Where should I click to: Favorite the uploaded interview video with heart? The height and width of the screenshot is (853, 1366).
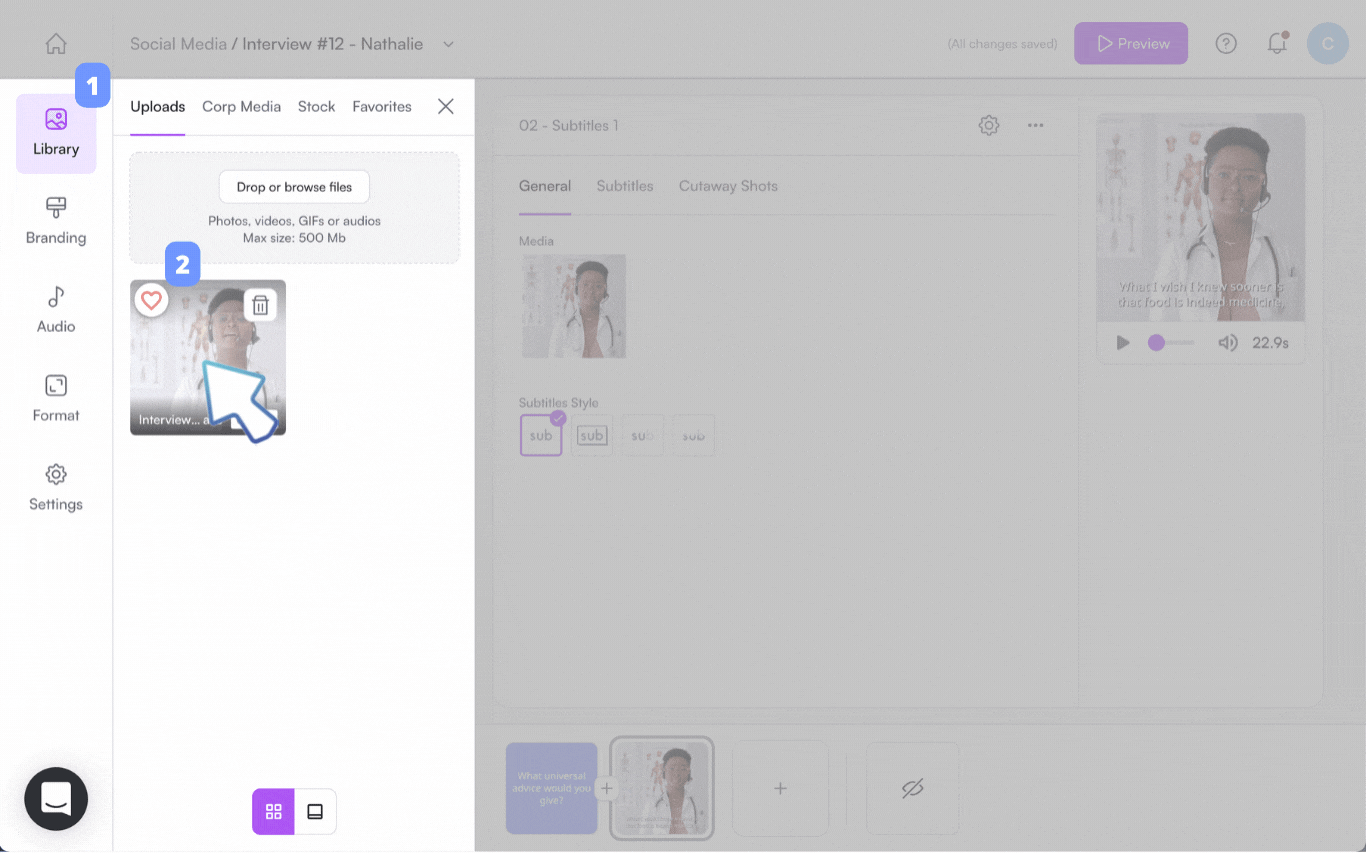pyautogui.click(x=151, y=300)
